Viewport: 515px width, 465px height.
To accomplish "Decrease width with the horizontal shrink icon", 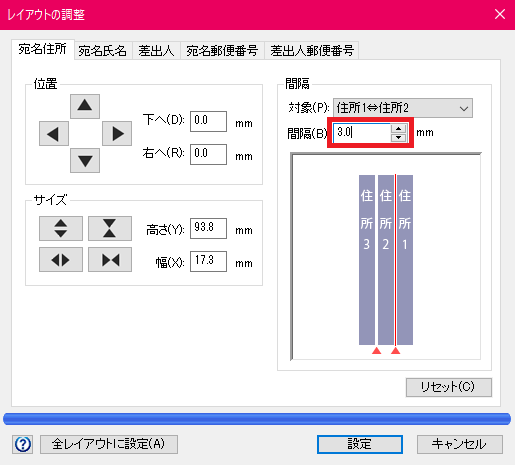I will (110, 259).
